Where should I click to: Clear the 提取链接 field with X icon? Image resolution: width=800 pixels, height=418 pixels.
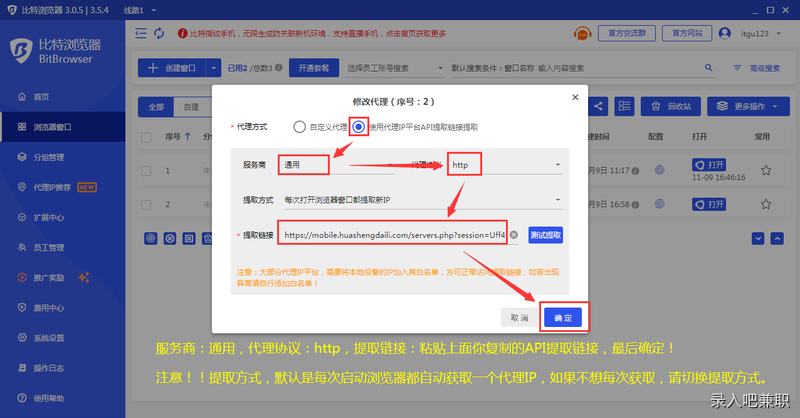point(514,235)
